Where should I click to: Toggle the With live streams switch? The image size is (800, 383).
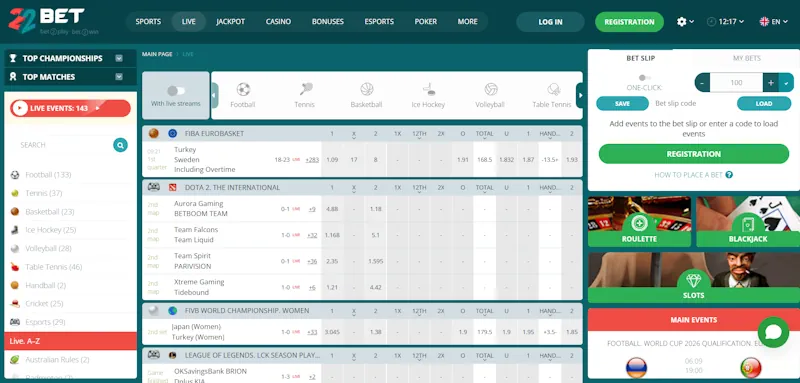pyautogui.click(x=176, y=91)
